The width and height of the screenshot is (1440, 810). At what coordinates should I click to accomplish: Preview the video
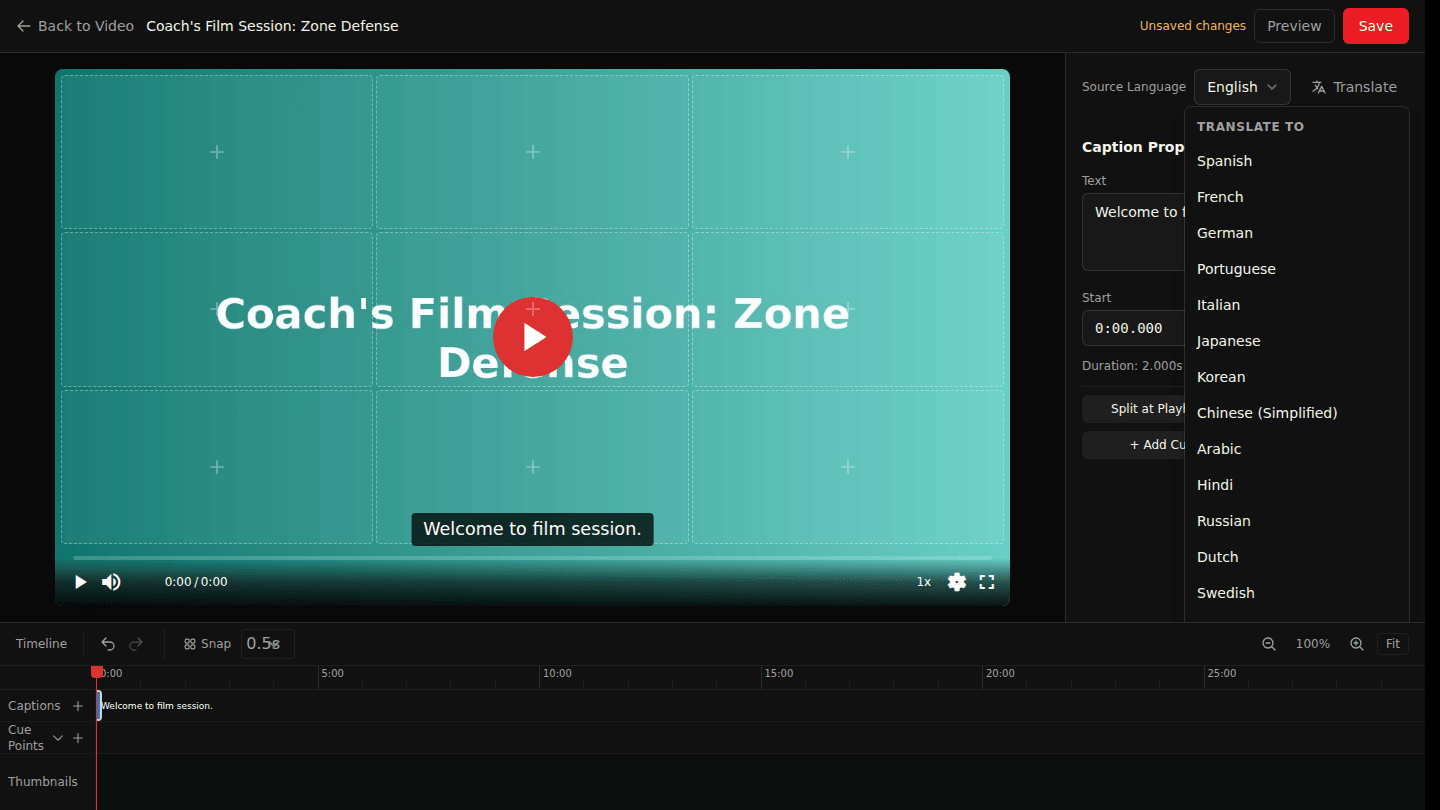pos(1294,26)
